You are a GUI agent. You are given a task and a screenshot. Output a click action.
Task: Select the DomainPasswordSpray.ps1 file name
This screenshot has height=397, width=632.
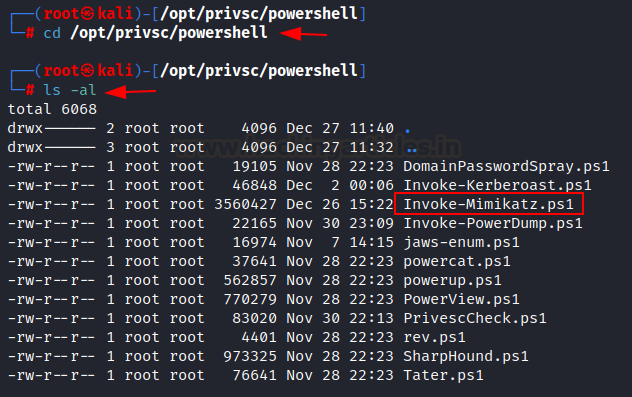506,166
